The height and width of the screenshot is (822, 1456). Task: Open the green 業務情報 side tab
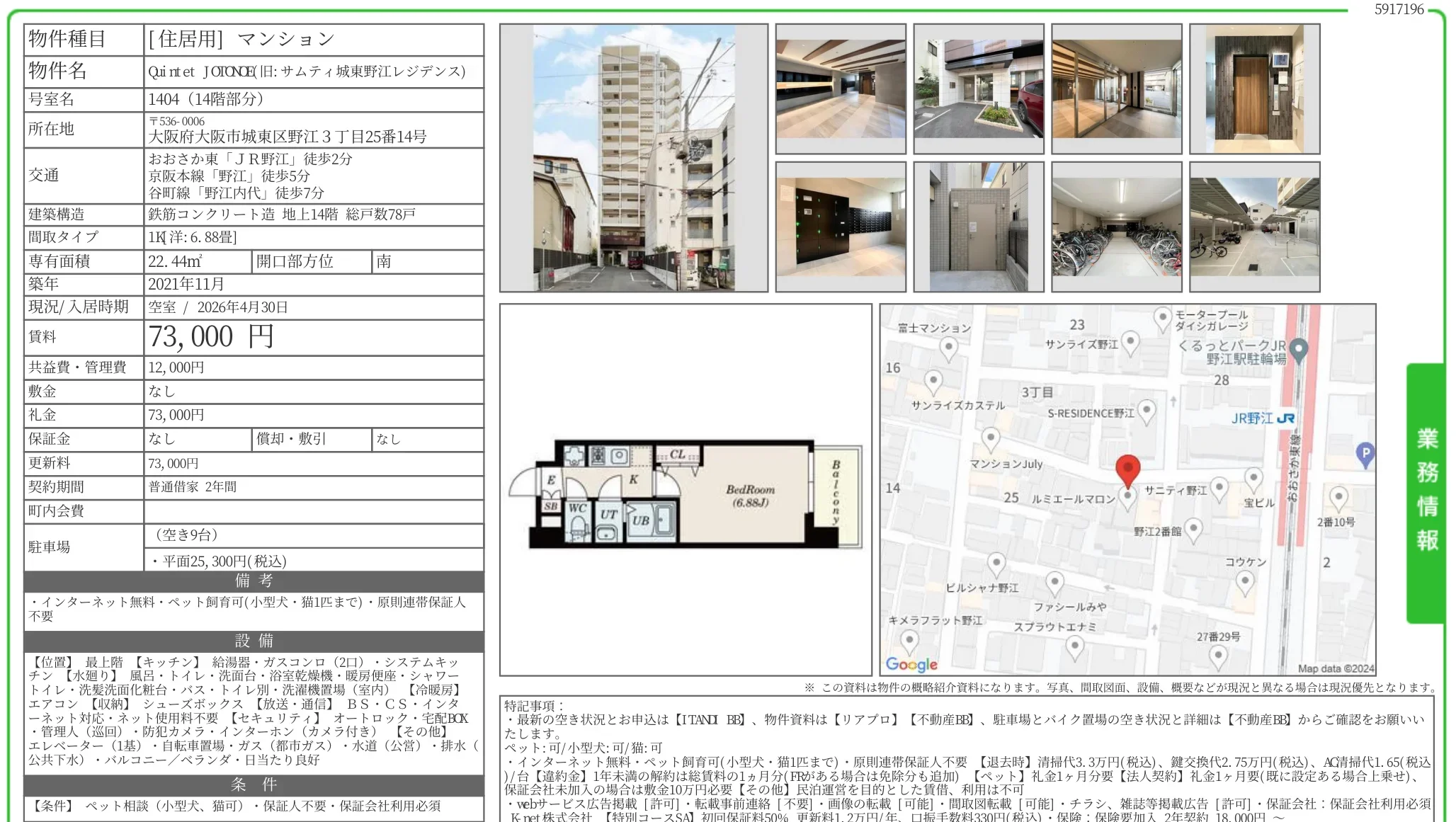1426,492
